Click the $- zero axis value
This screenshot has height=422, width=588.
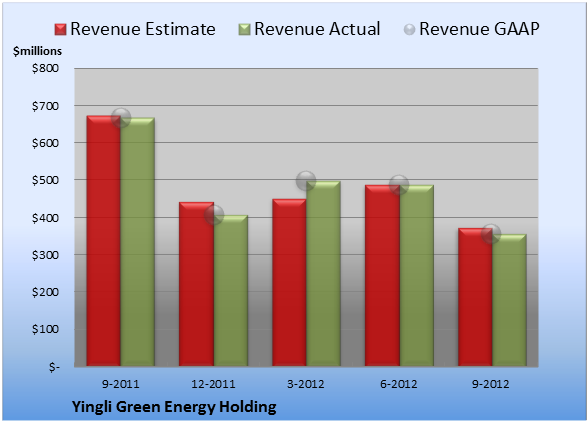point(54,367)
